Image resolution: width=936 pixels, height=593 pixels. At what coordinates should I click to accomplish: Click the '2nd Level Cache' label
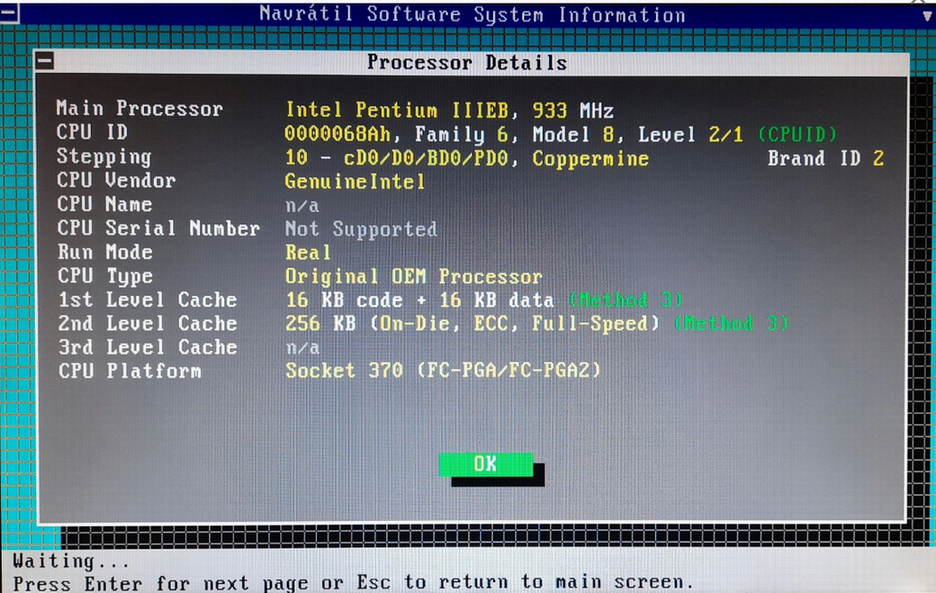pyautogui.click(x=147, y=324)
